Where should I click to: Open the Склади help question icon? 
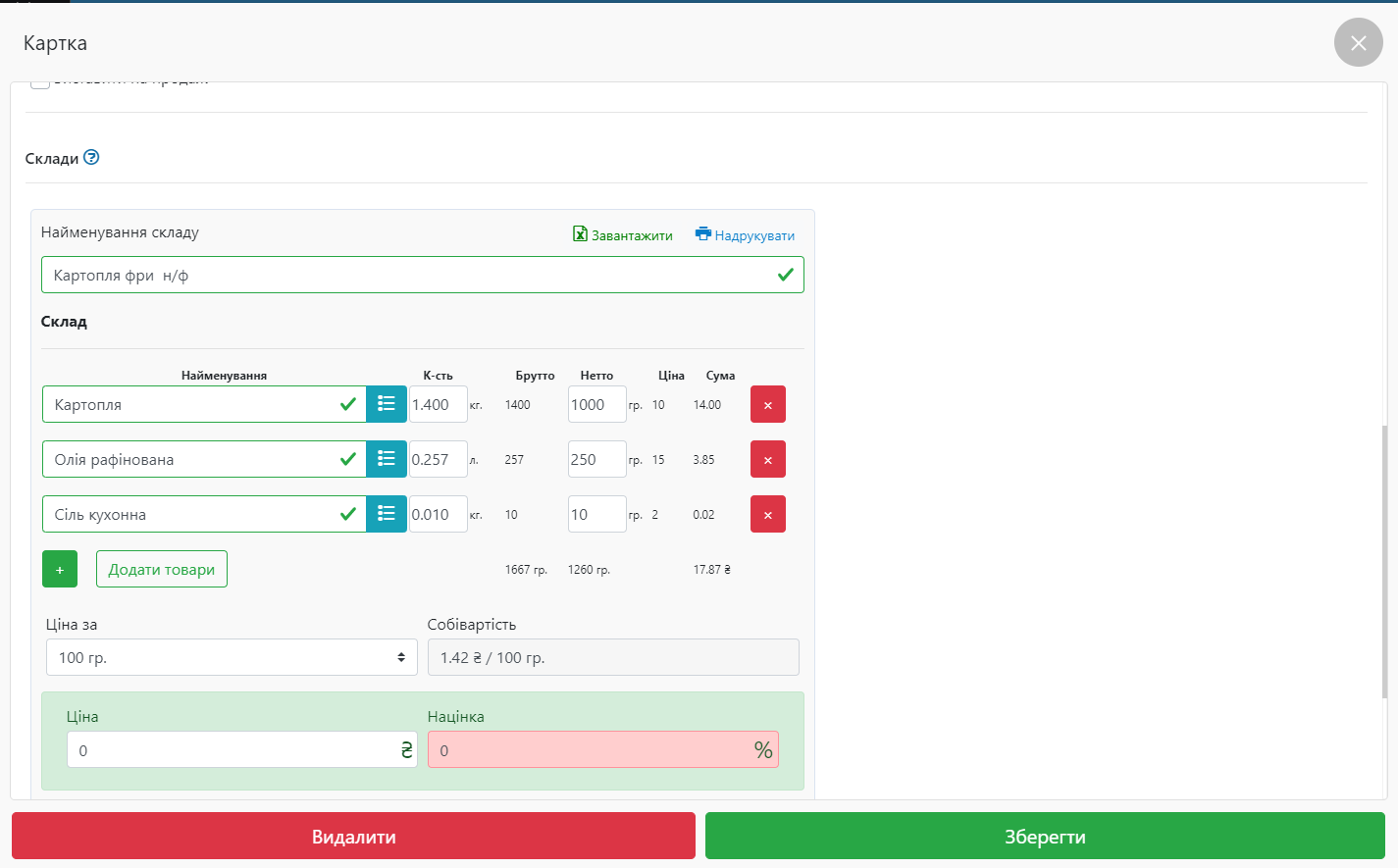click(x=91, y=157)
